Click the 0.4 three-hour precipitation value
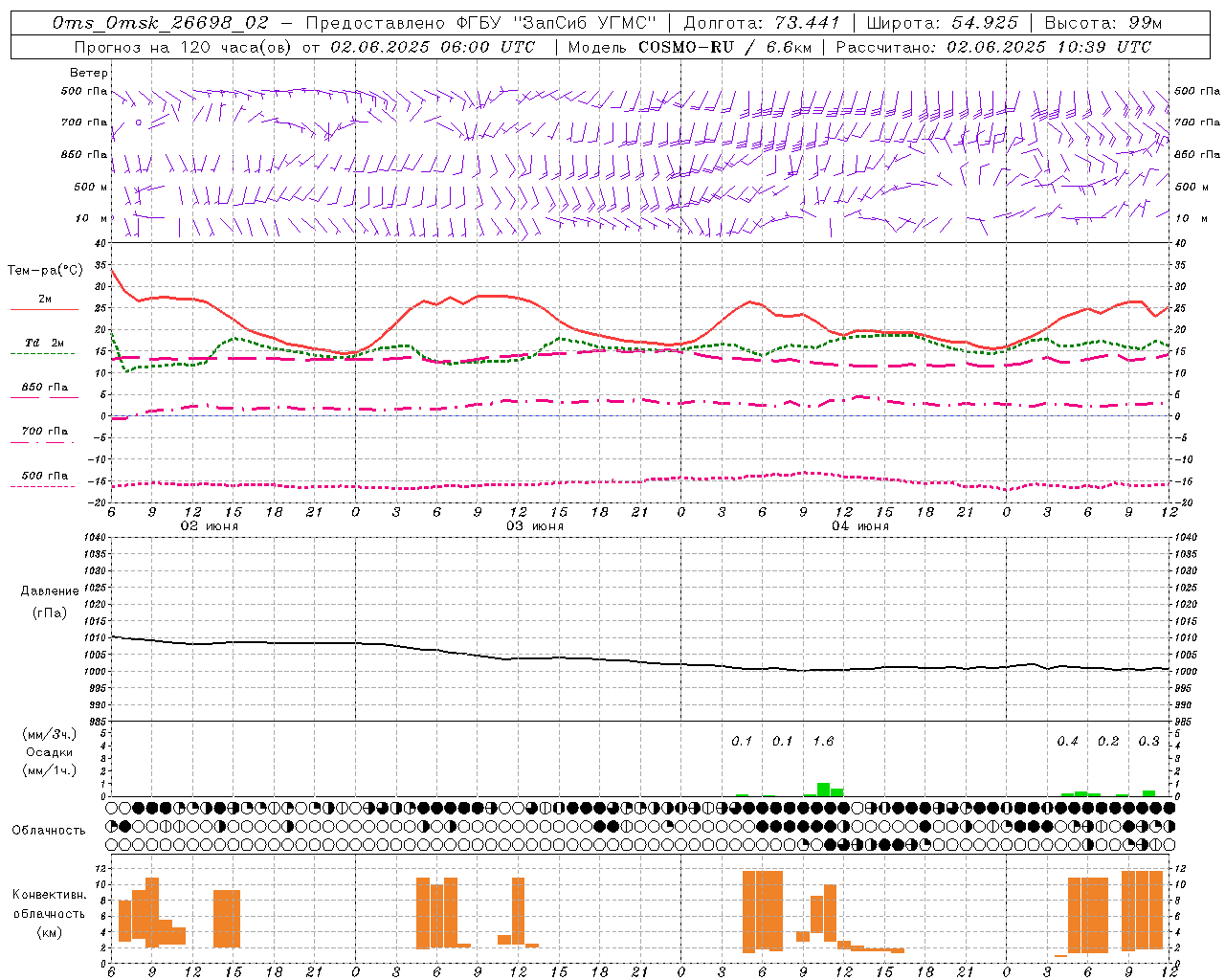 point(1068,742)
